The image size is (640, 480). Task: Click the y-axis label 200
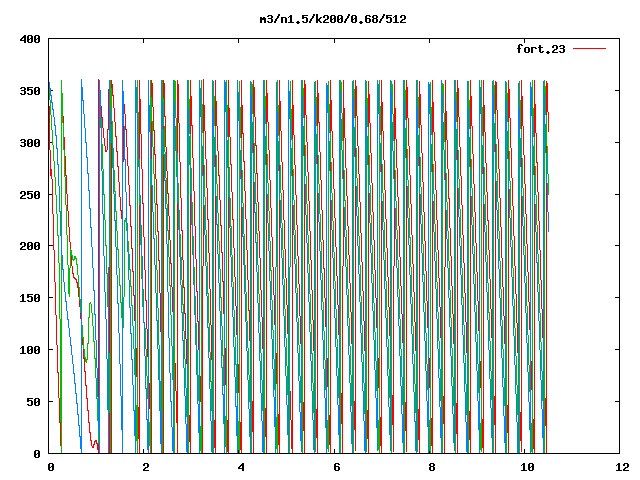[x=30, y=246]
